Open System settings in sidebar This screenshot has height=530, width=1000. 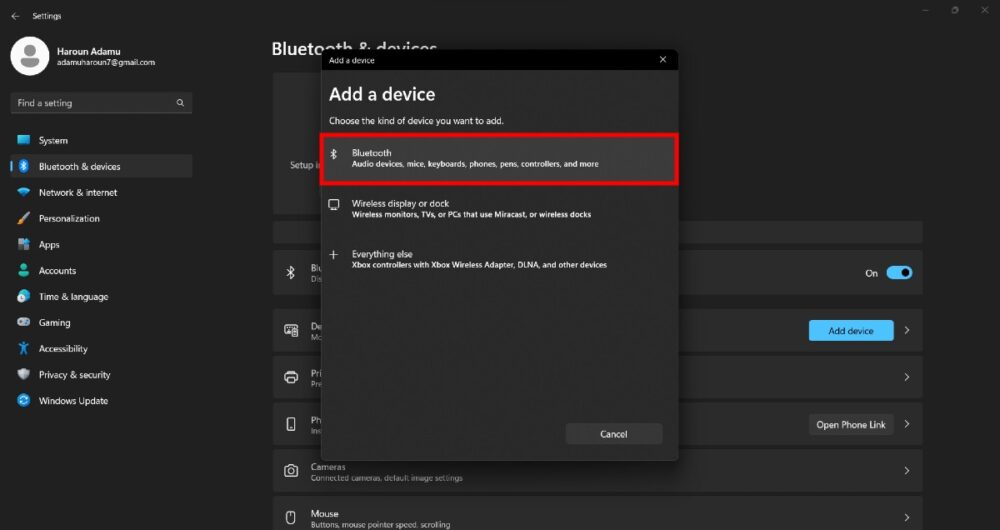[53, 141]
